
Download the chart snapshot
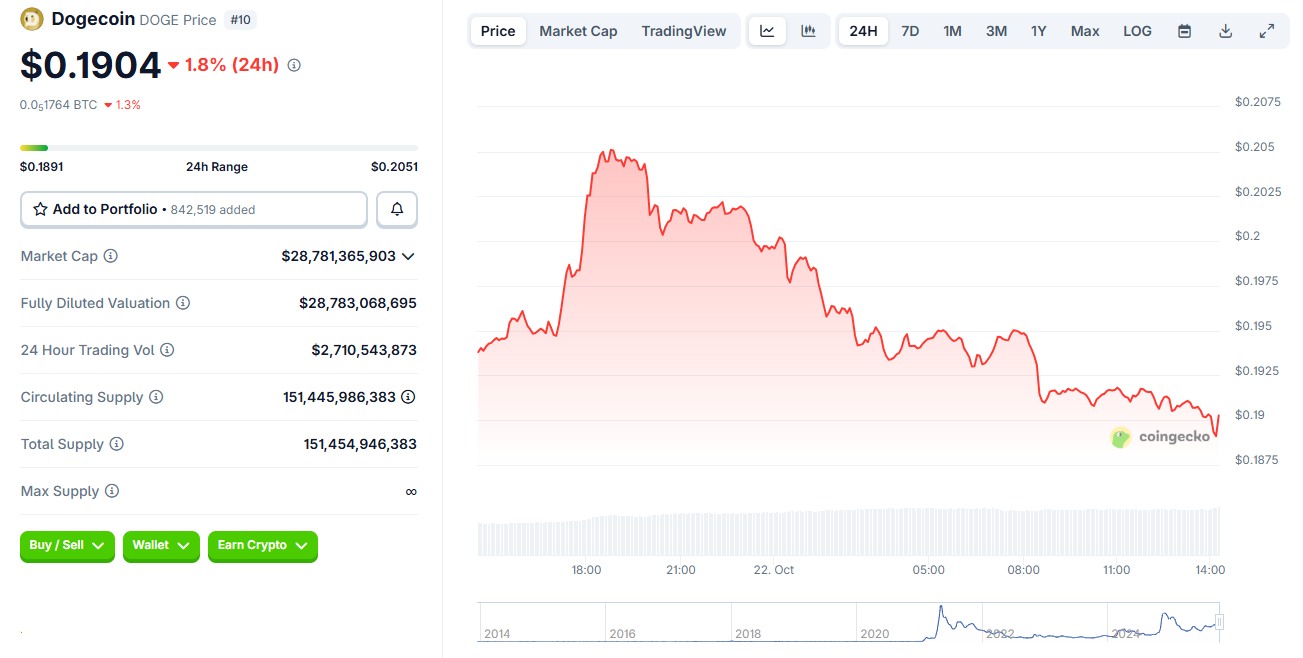tap(1225, 31)
